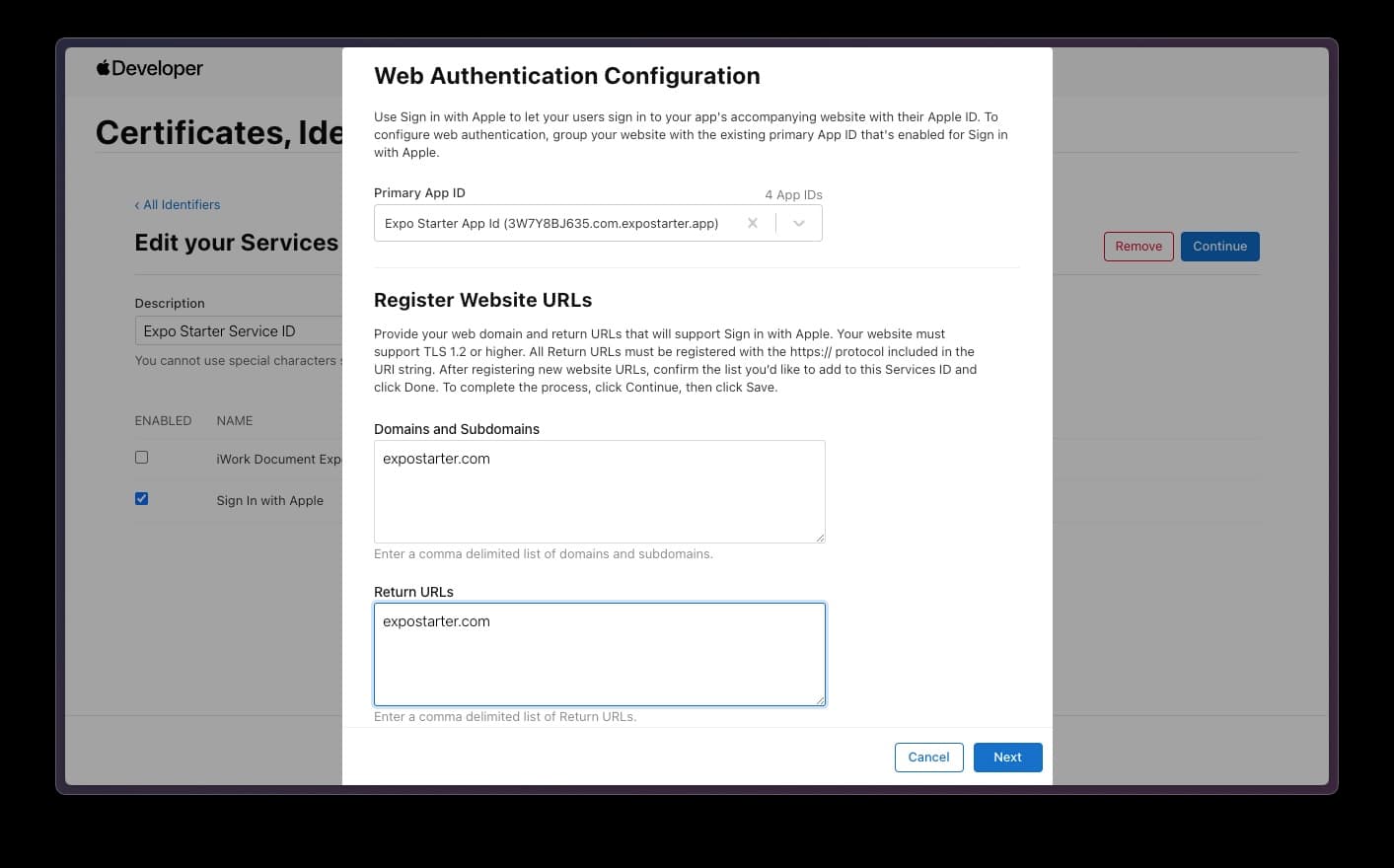Cancel the Web Authentication Configuration dialog

coord(928,758)
